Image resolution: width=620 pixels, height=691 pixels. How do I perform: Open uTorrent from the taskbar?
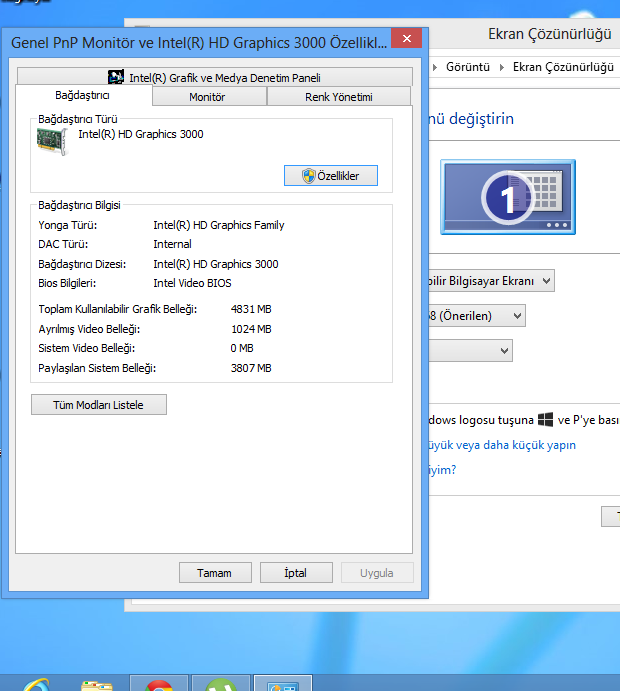pos(221,683)
